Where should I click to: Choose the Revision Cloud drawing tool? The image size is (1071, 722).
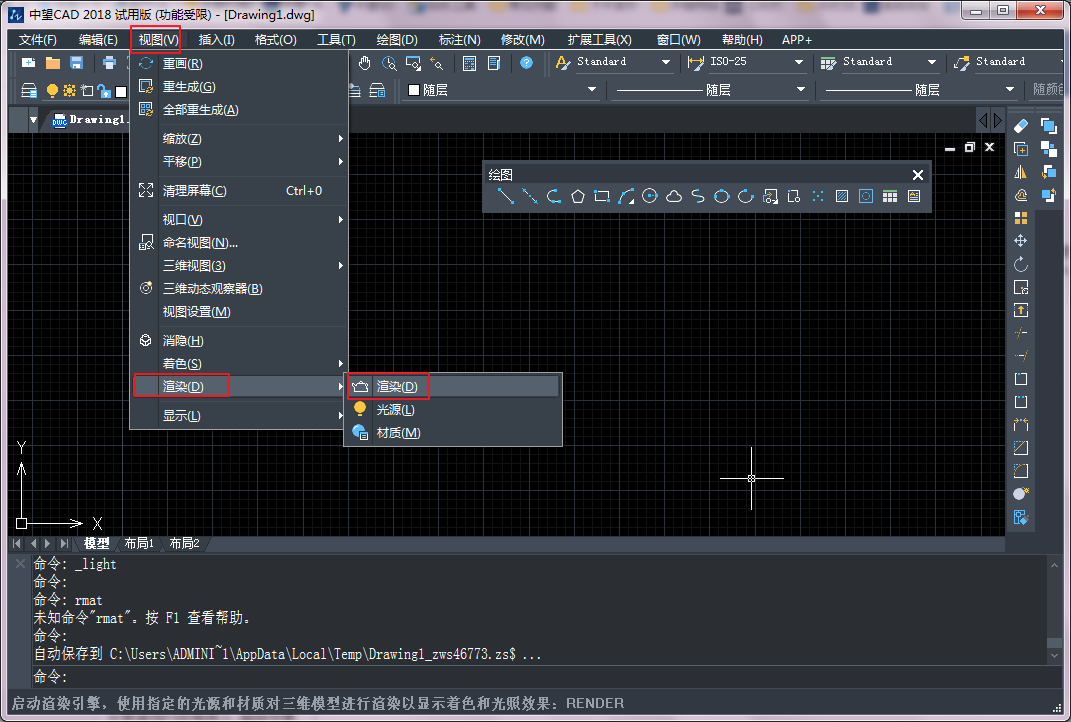(x=673, y=197)
